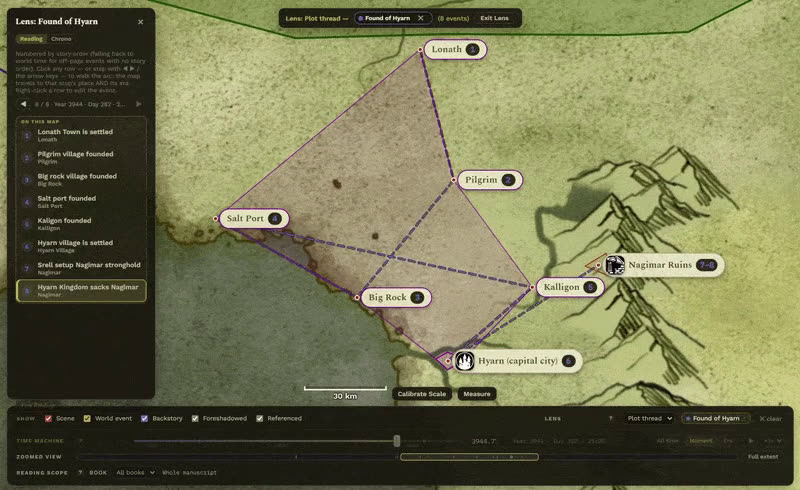Click the number 2 badge on Pilgrim
Image resolution: width=800 pixels, height=490 pixels.
point(508,180)
